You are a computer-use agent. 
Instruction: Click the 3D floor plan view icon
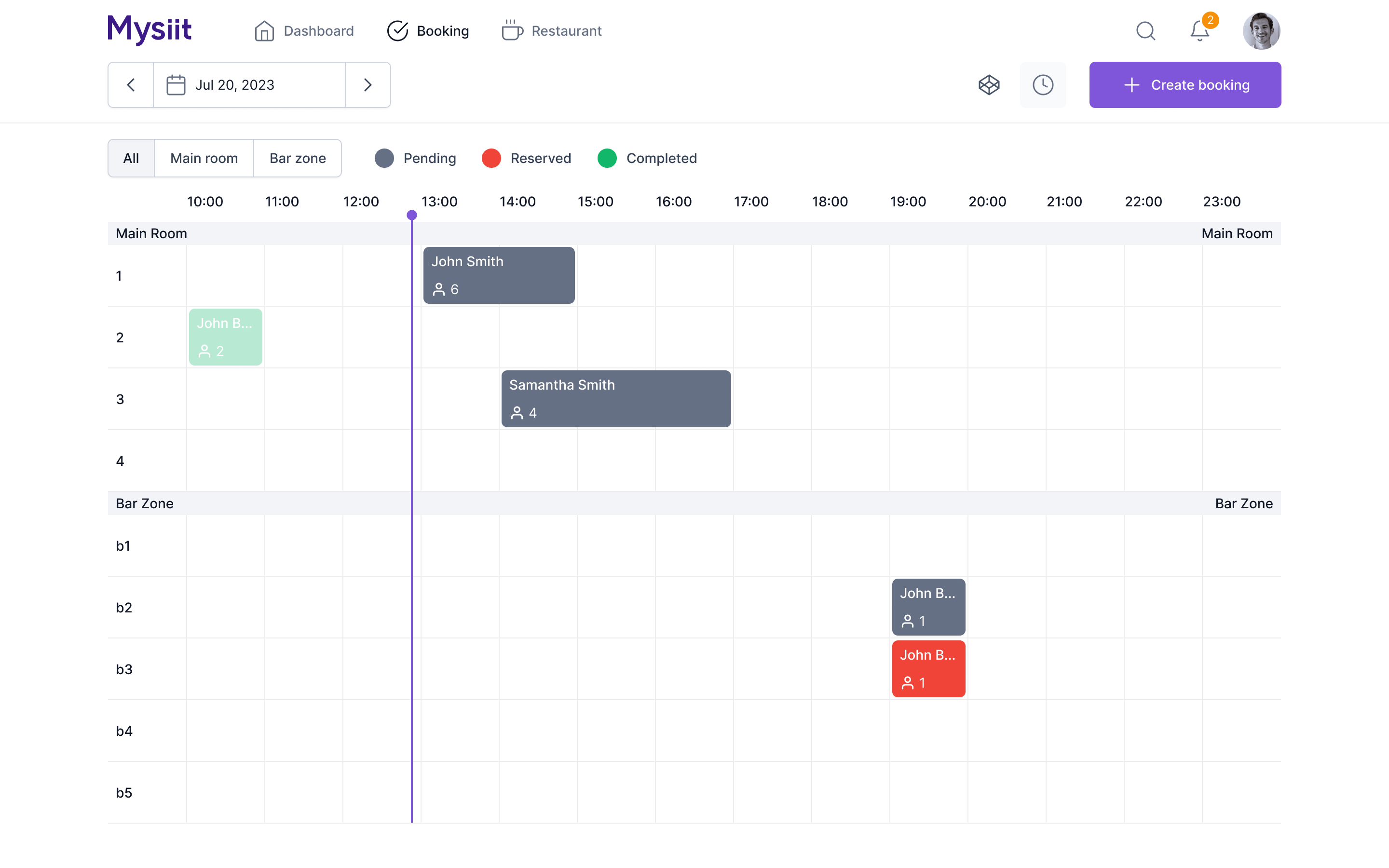pos(989,85)
